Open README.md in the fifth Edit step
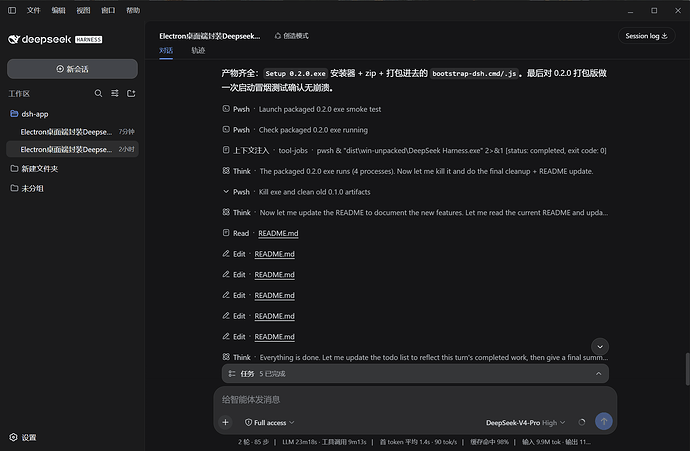The image size is (690, 451). coord(275,337)
